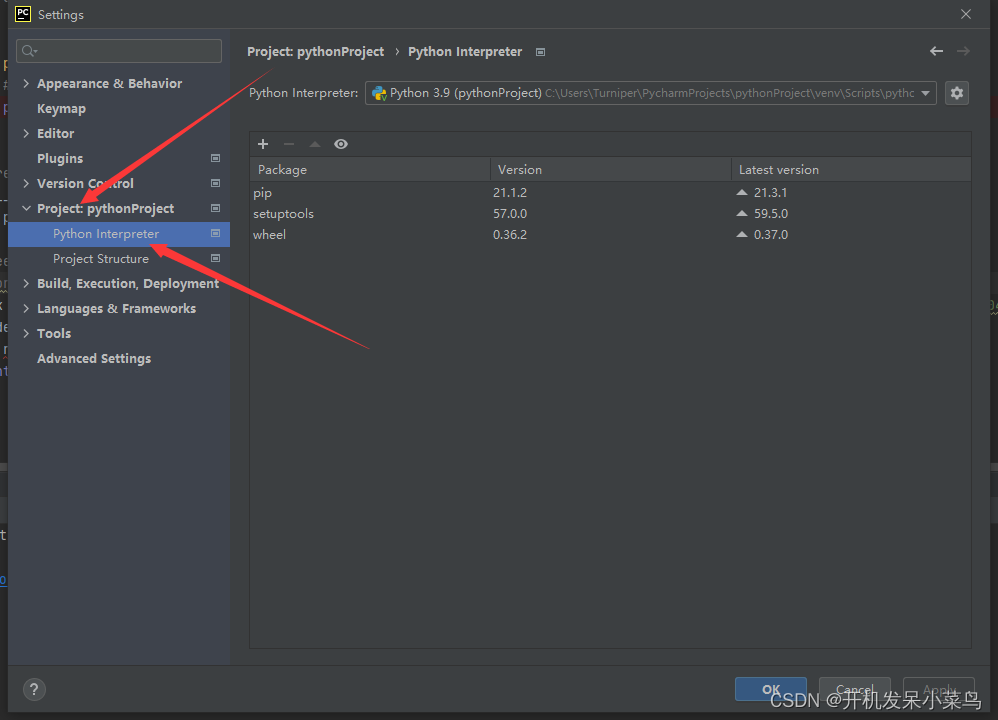Click the install package plus icon
This screenshot has width=998, height=720.
point(263,144)
